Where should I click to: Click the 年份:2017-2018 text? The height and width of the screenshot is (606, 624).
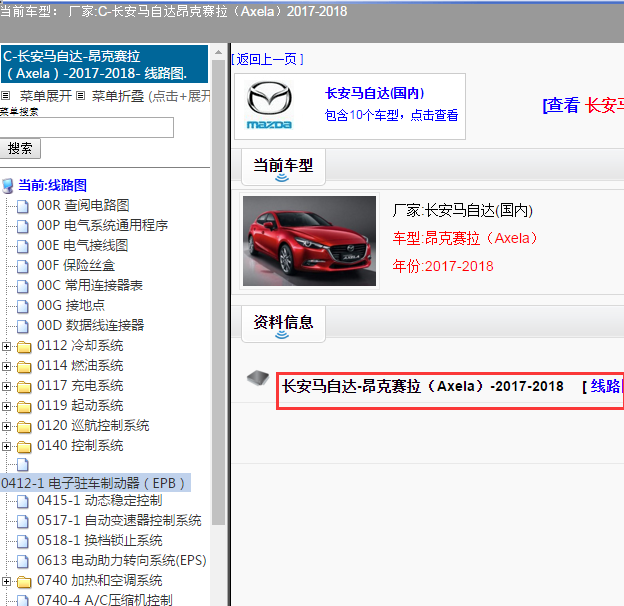point(443,266)
